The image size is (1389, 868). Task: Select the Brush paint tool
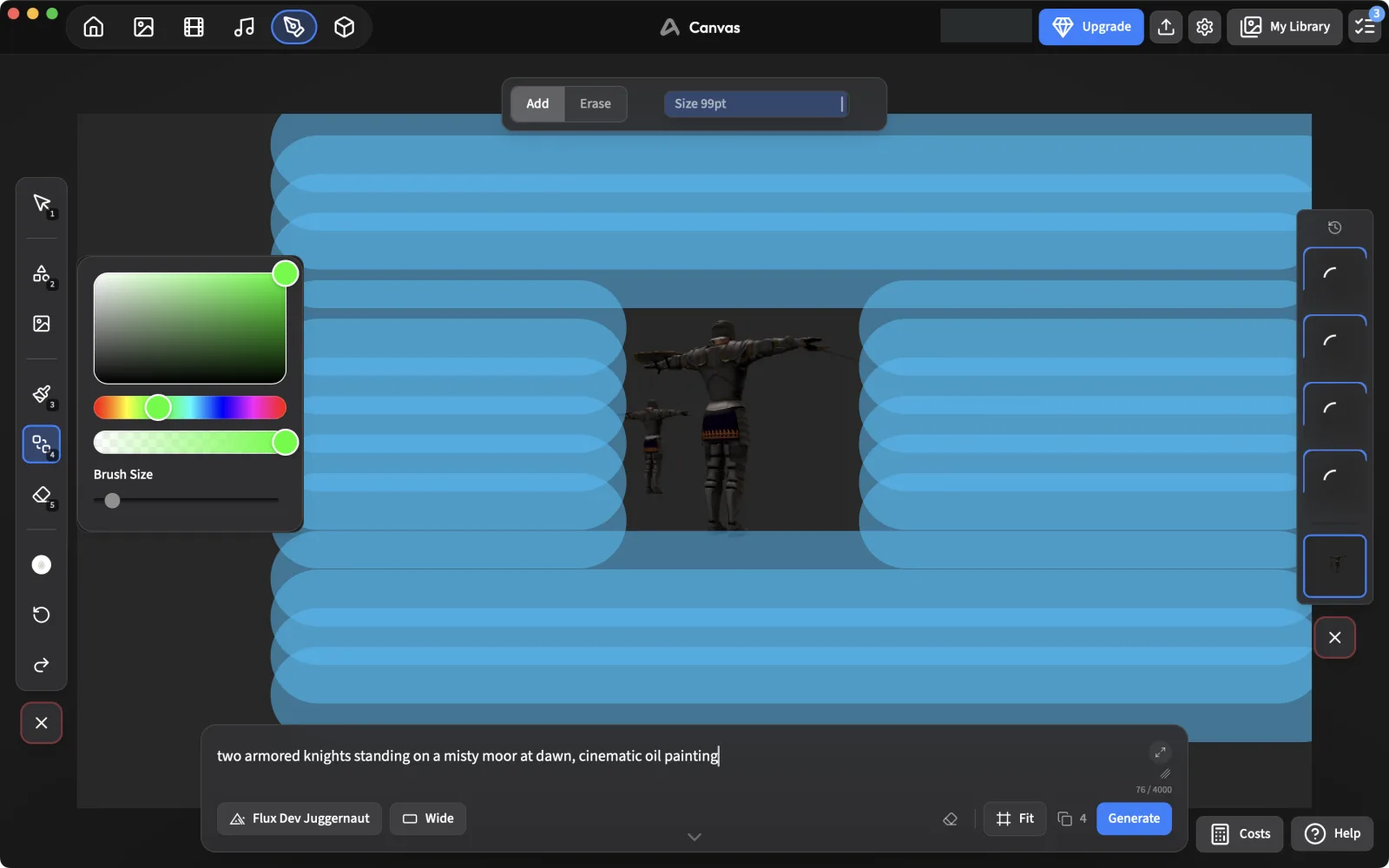pos(42,395)
